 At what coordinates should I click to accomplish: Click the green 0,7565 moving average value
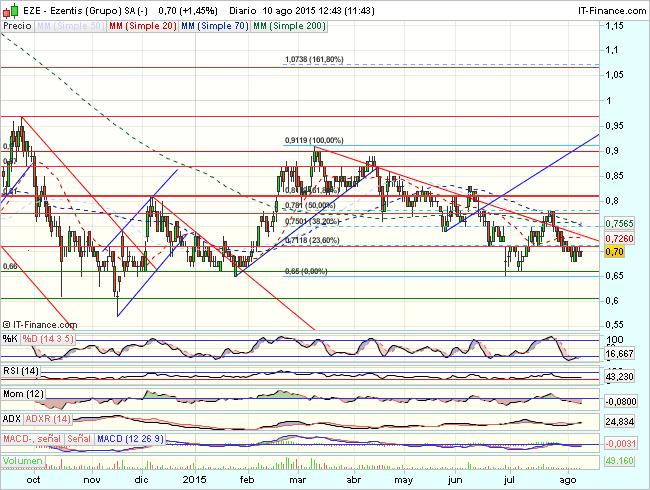click(x=619, y=224)
